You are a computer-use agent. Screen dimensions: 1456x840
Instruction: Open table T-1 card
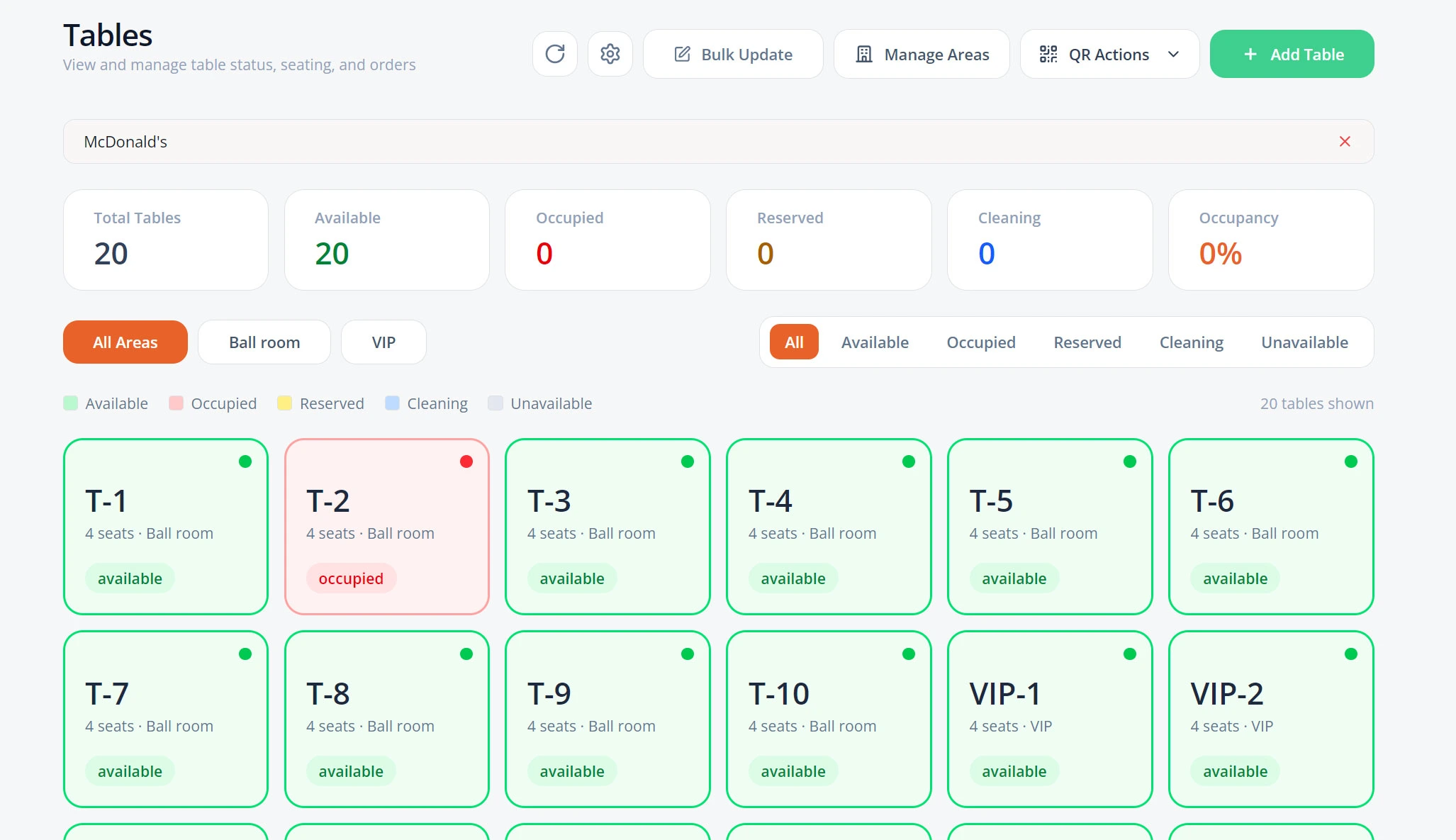166,527
